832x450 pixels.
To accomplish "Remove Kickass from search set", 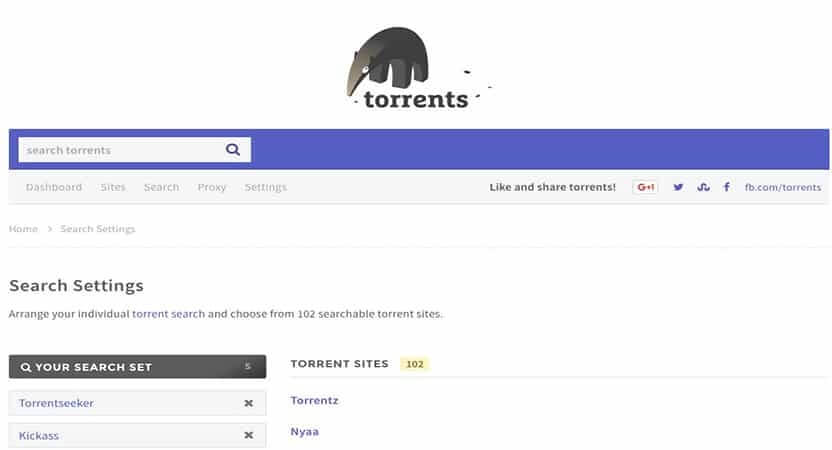I will click(x=248, y=435).
